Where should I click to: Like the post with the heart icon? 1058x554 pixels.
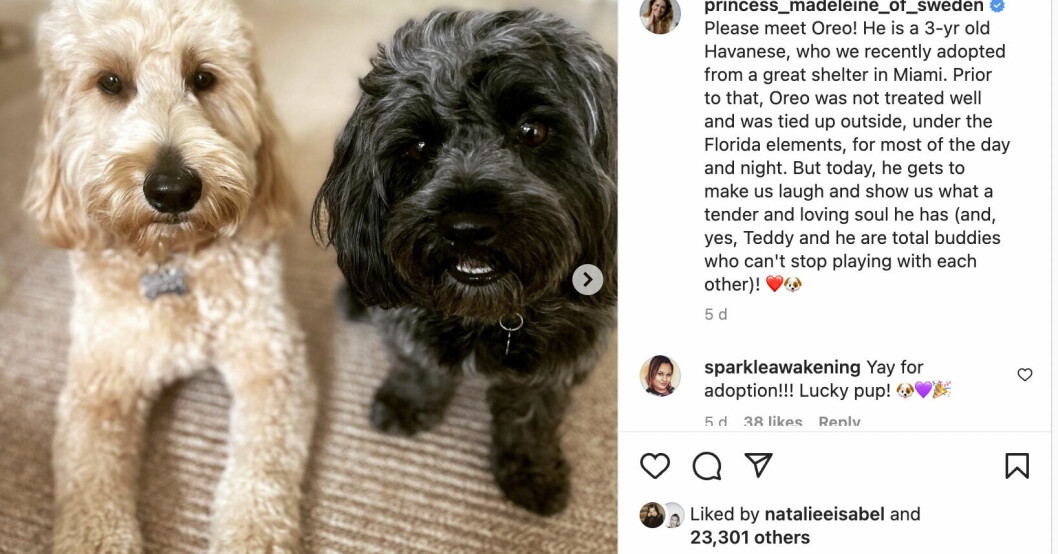(x=655, y=466)
